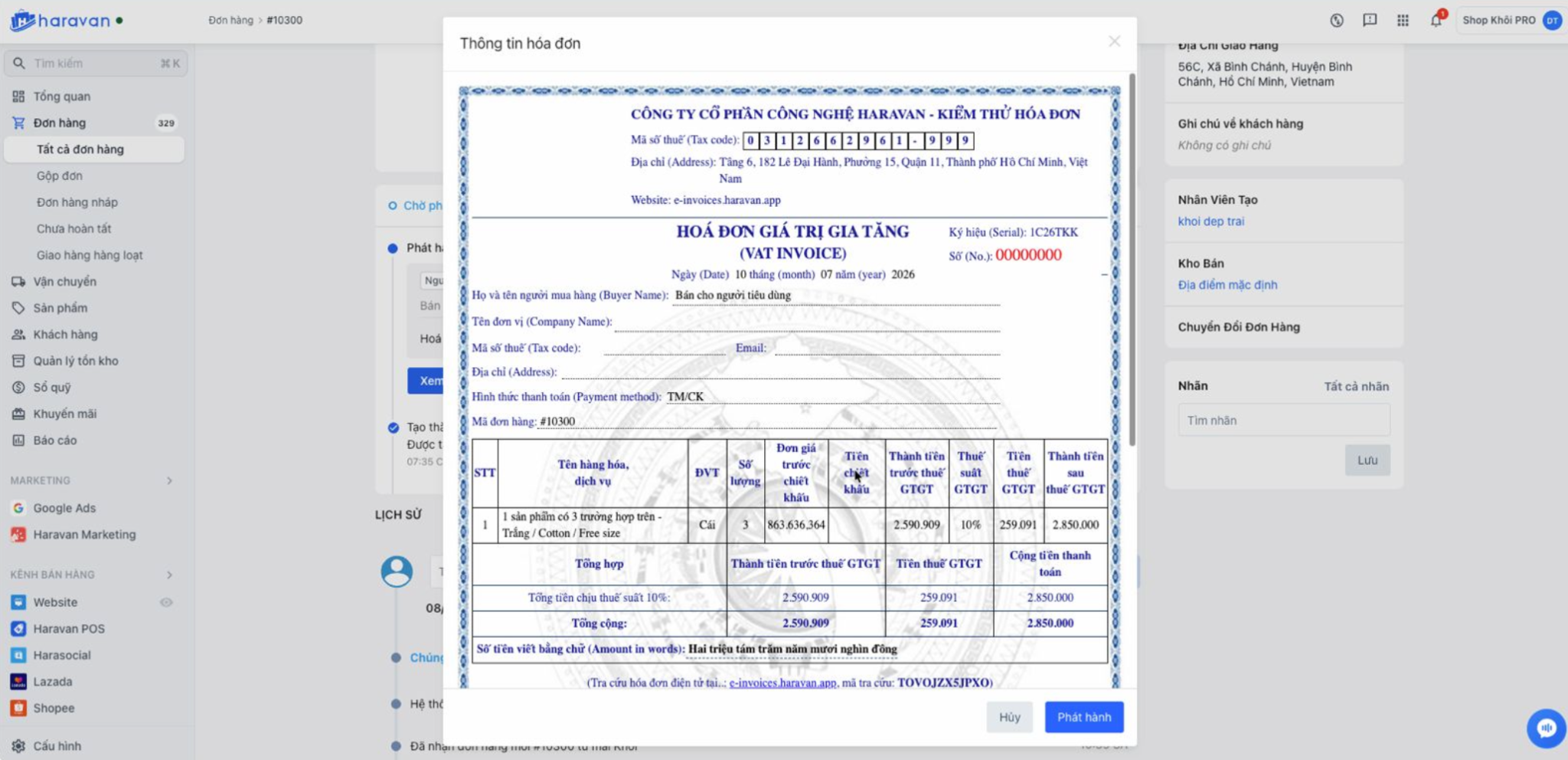Screen dimensions: 1568x760
Task: Click the Lazada icon
Action: [18, 682]
